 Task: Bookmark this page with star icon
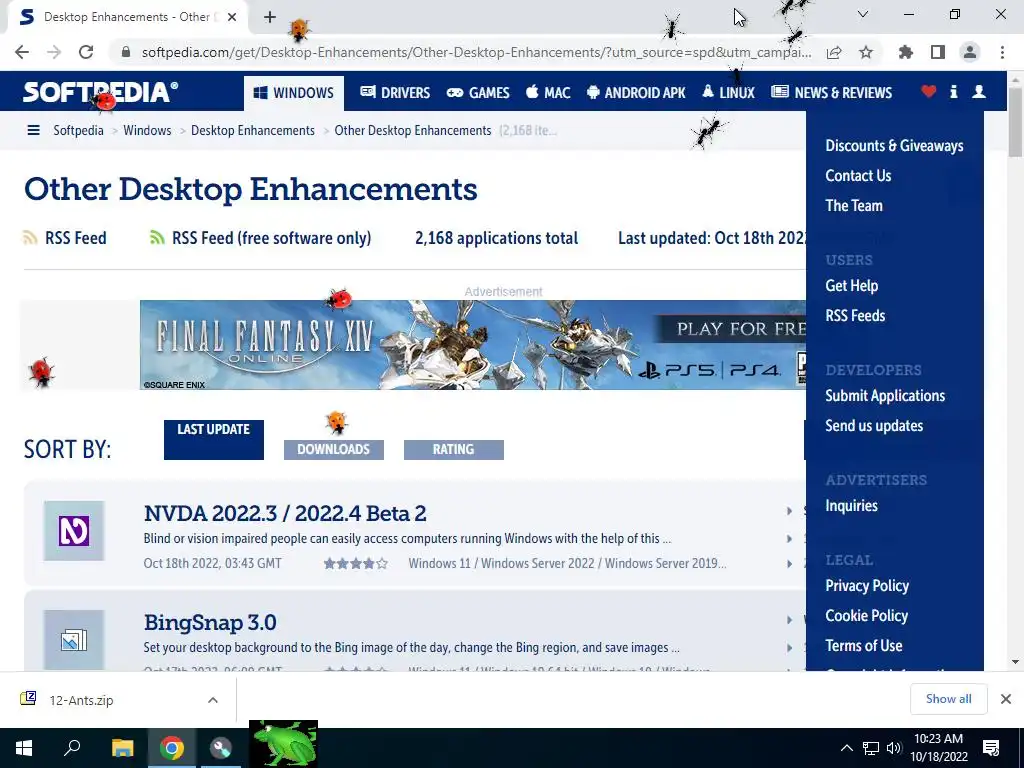[866, 52]
